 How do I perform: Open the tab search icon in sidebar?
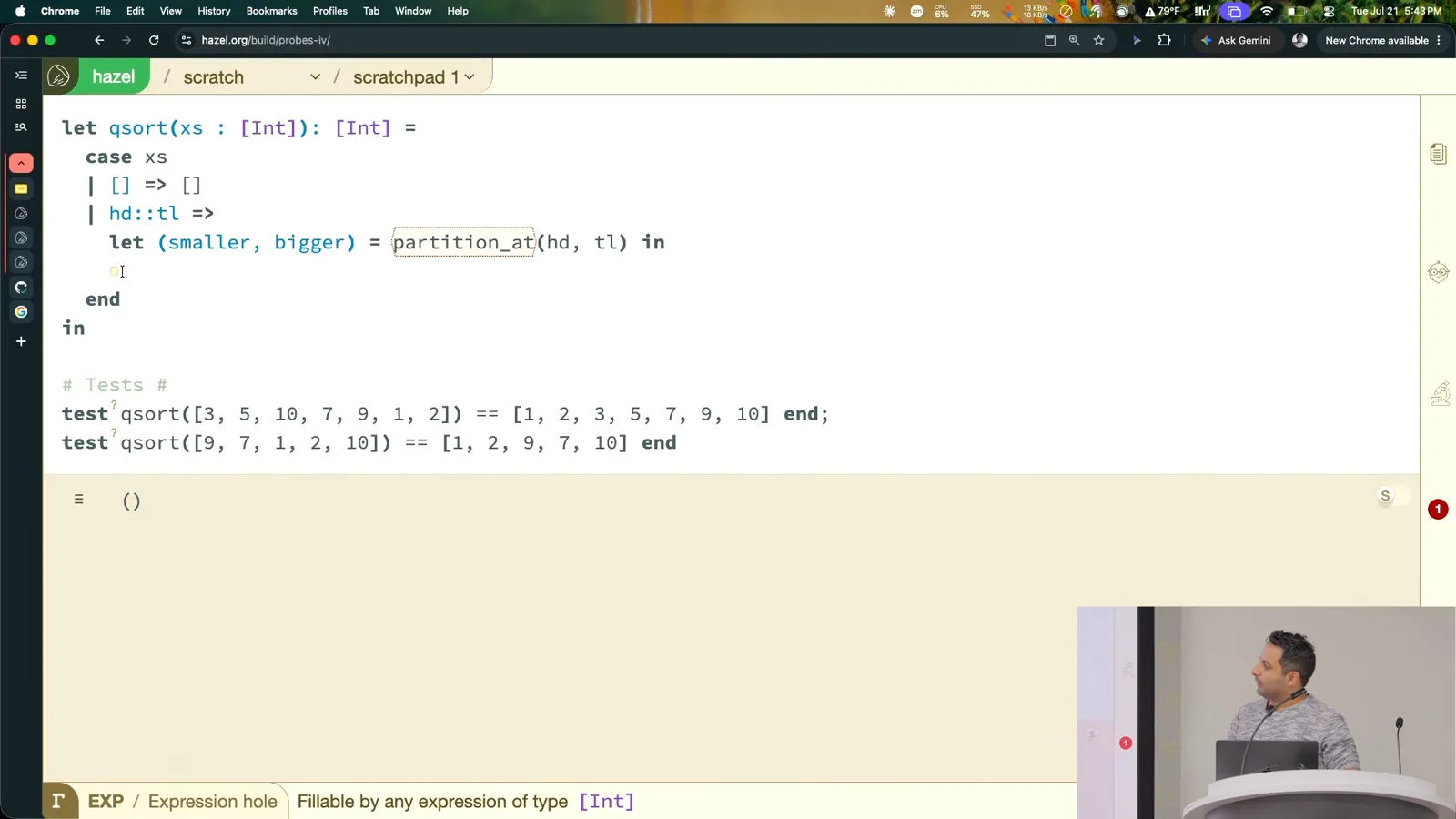pyautogui.click(x=21, y=127)
